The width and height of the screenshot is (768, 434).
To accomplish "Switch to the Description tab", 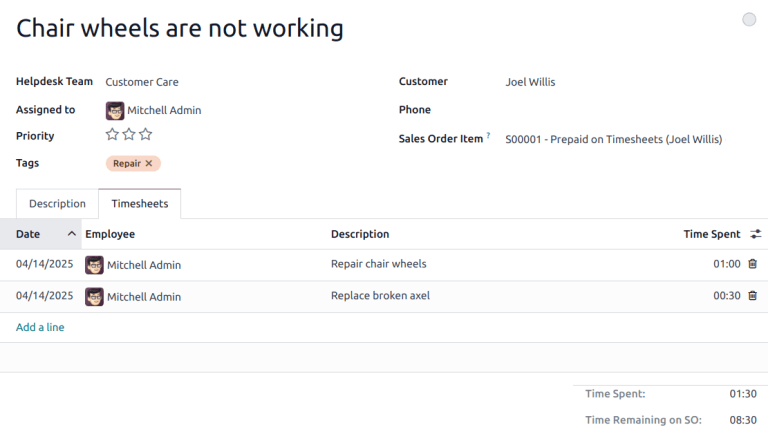I will (57, 204).
